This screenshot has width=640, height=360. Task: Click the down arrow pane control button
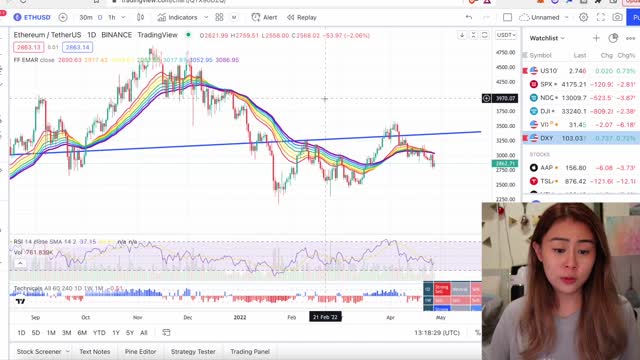[x=462, y=35]
